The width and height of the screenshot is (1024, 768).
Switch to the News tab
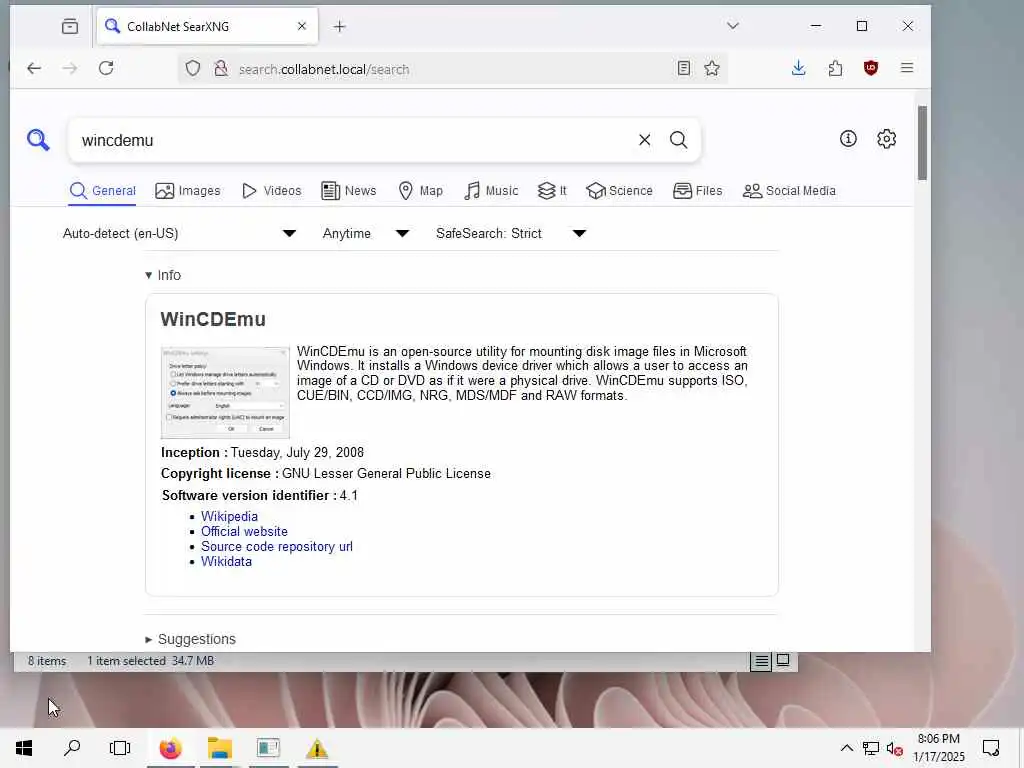(349, 191)
